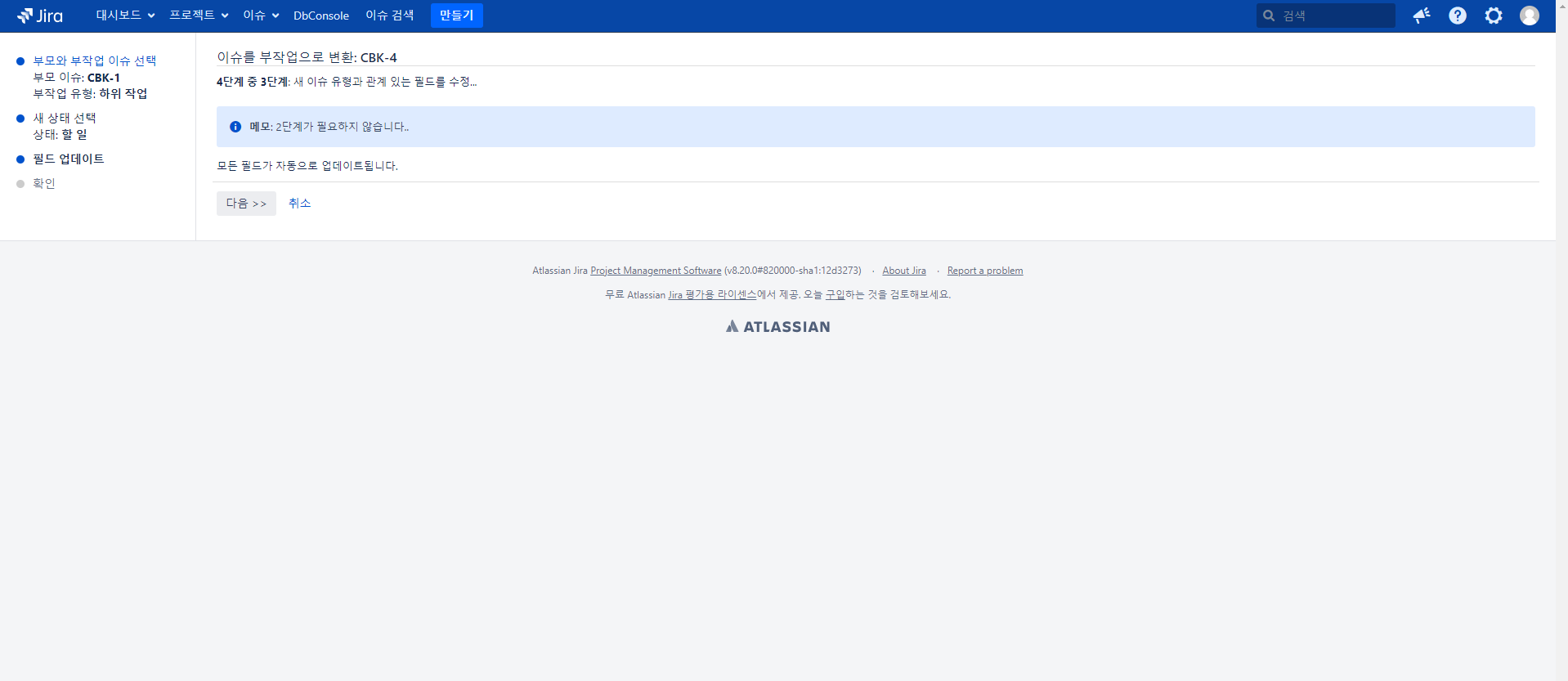Click the page title mentioning CBK-4
The width and height of the screenshot is (1568, 681).
307,57
